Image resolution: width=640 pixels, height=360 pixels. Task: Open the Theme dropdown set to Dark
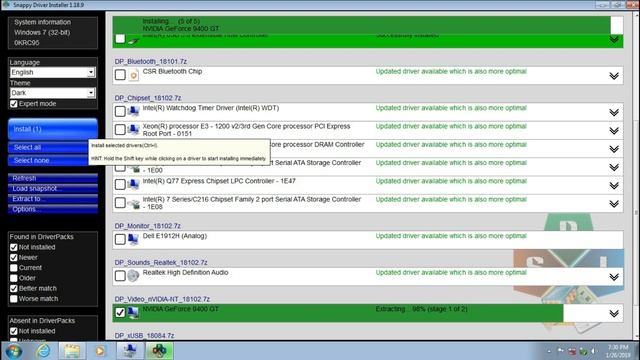pyautogui.click(x=53, y=93)
